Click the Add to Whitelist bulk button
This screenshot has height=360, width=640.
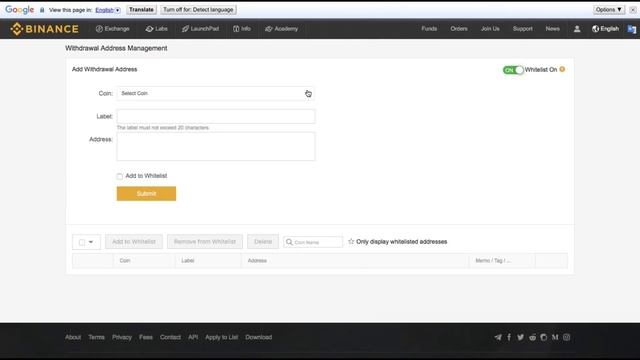(134, 242)
